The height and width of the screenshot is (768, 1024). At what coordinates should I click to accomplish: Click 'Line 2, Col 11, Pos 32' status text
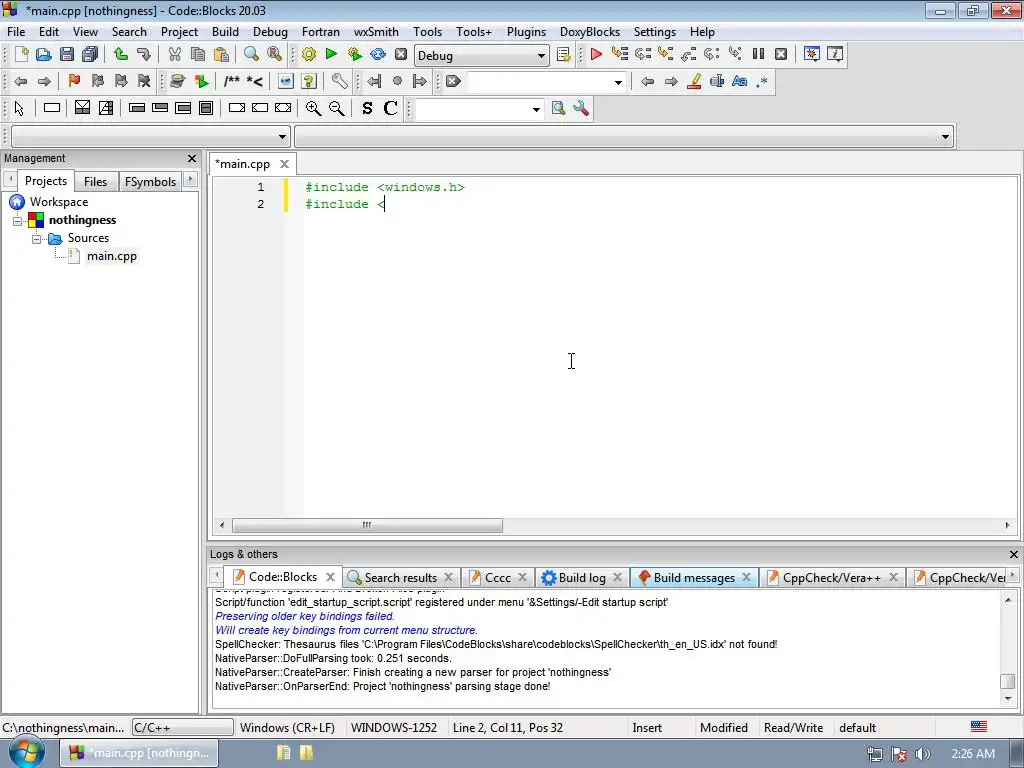point(507,728)
